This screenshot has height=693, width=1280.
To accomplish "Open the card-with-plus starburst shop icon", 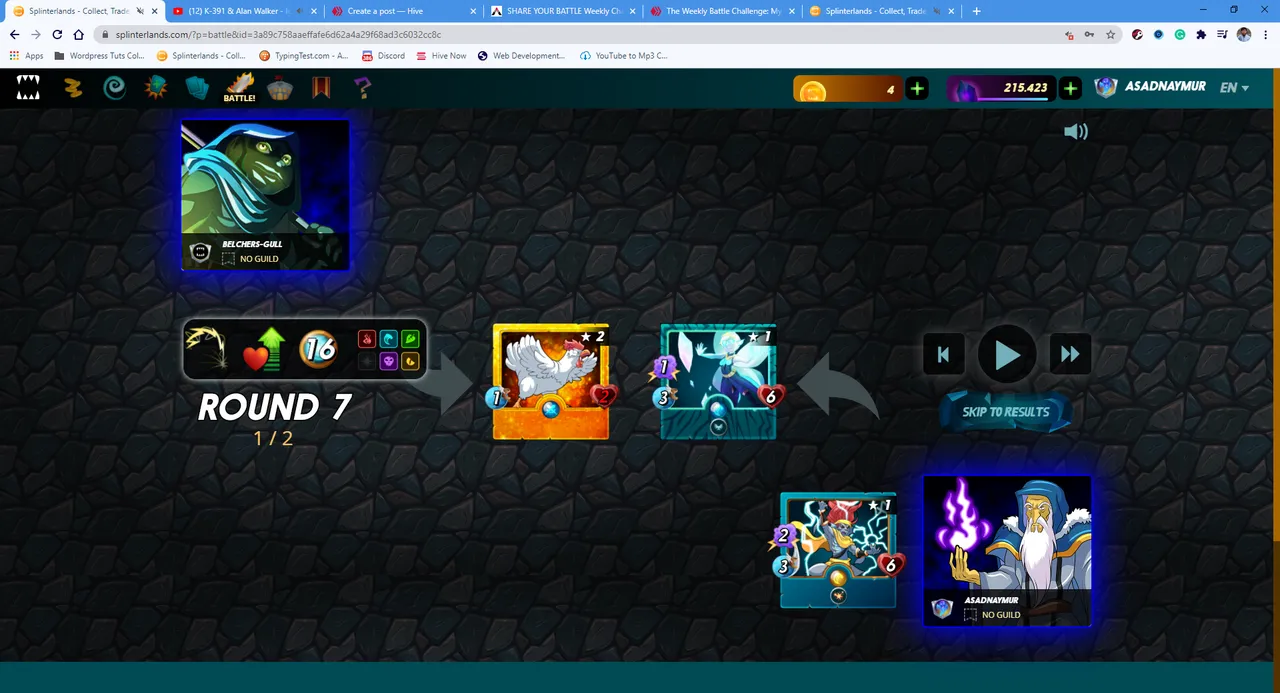I will pos(156,88).
